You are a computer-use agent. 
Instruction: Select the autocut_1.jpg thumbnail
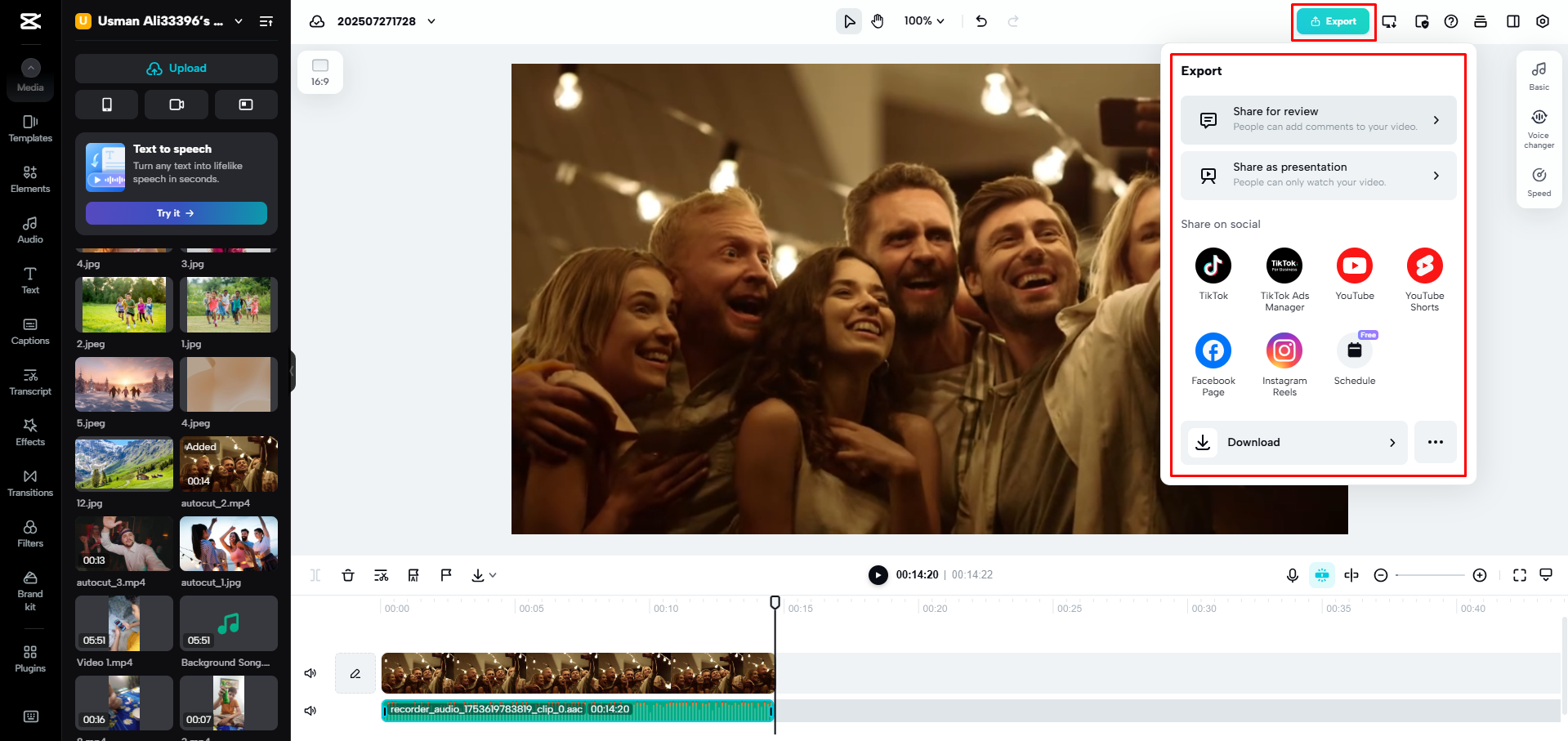[228, 542]
